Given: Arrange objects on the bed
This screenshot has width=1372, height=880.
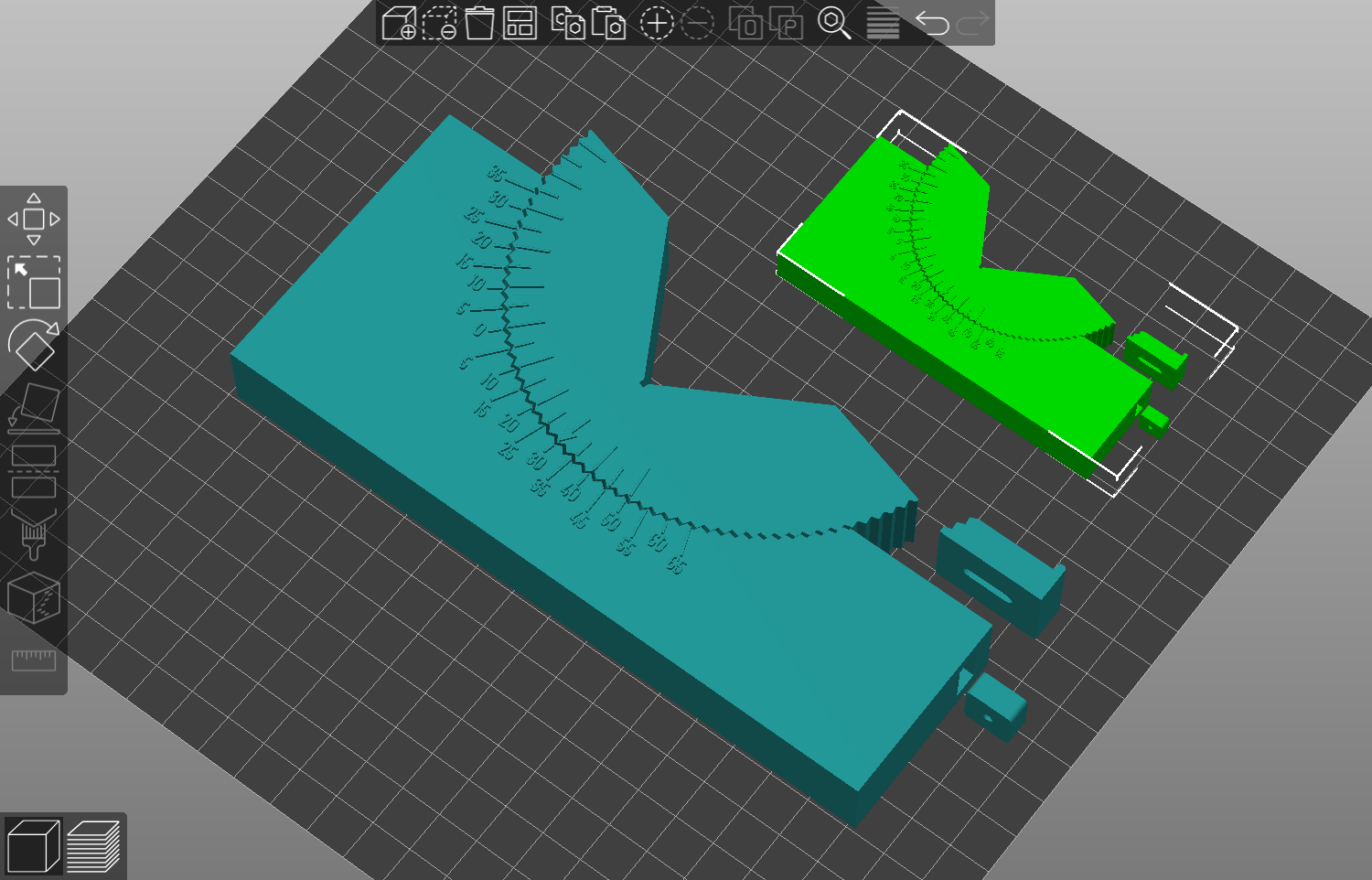Looking at the screenshot, I should [x=520, y=23].
